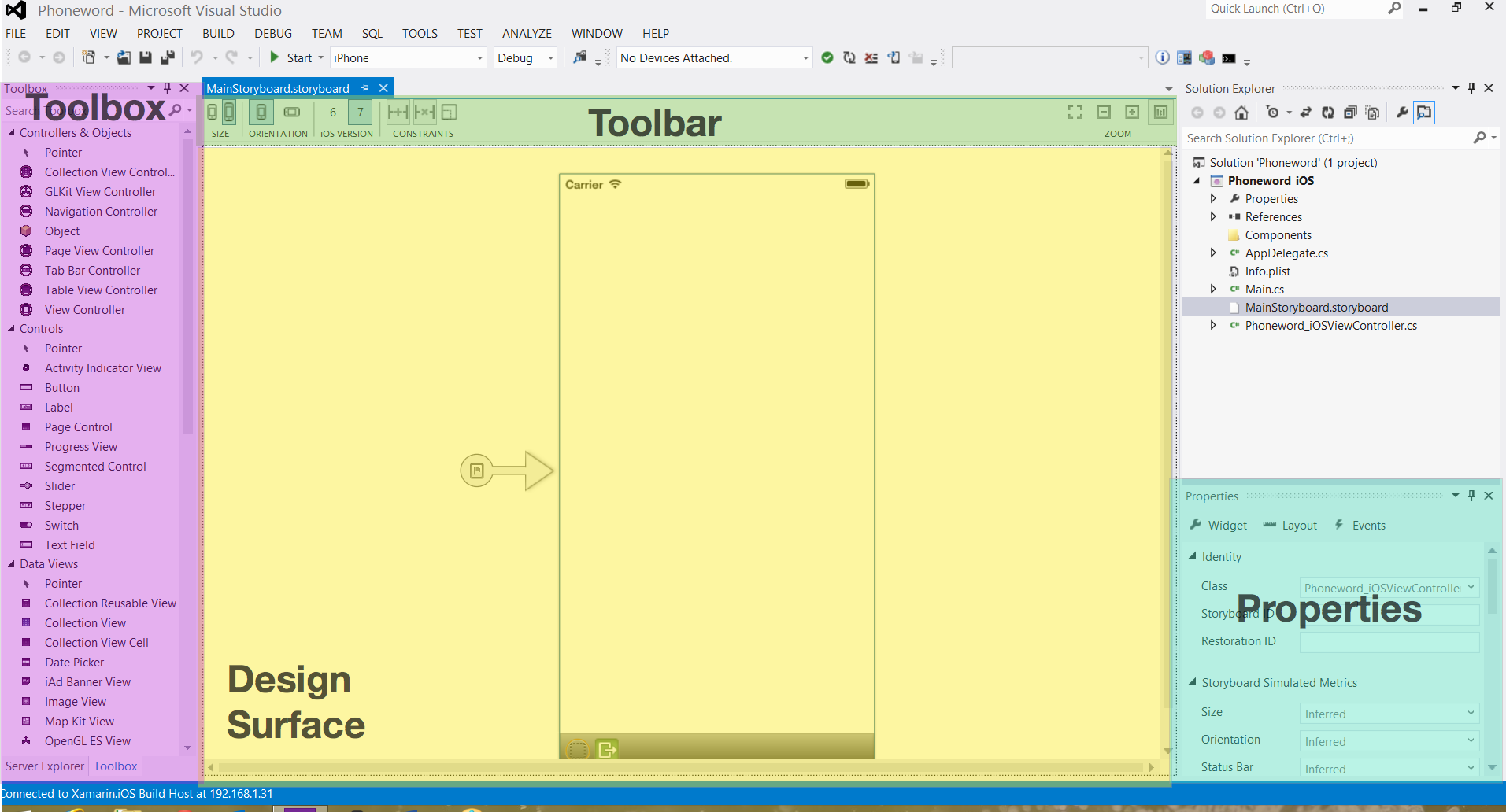Click the fit-to-screen zoom icon
The image size is (1506, 812).
click(x=1075, y=112)
